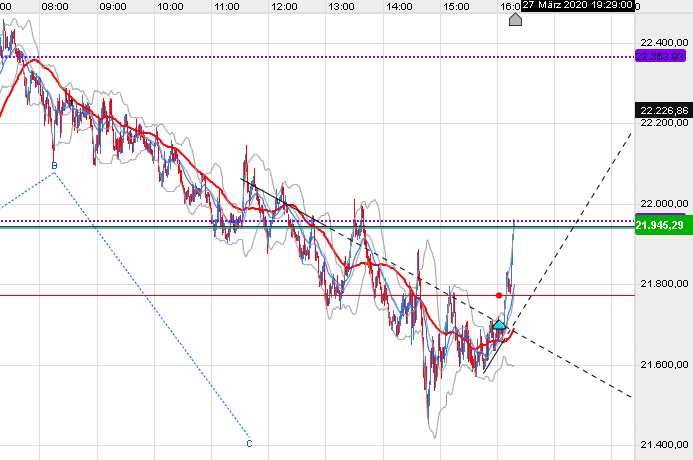Click the date tooltip 27 März 2020 19:29:00
Screen dimensions: 693x460
[577, 5]
